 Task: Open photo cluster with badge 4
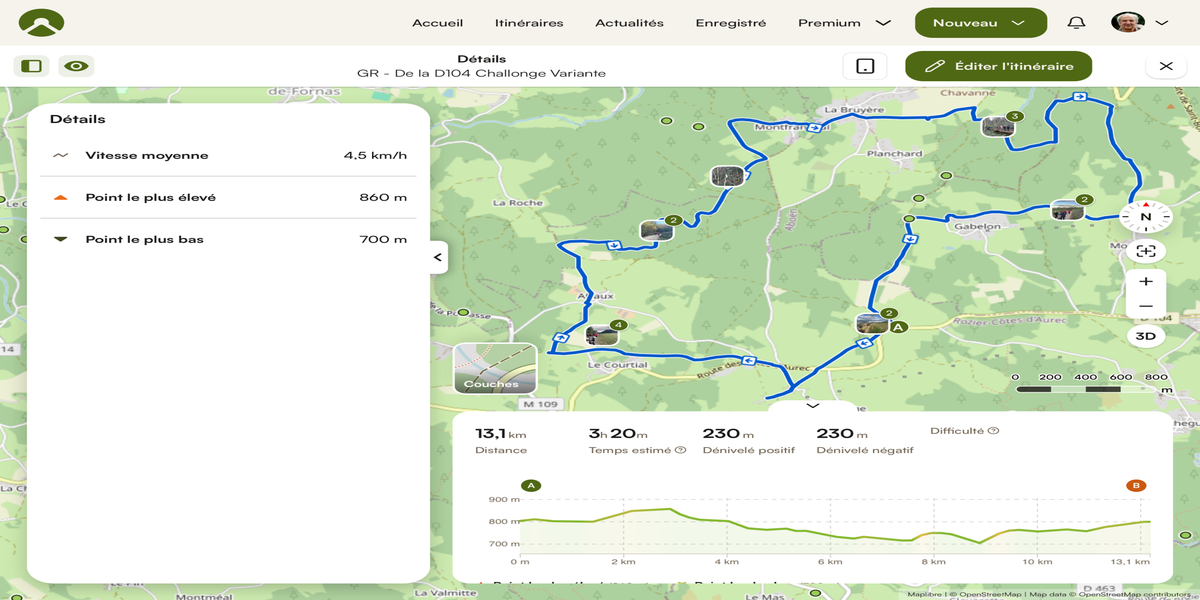(x=602, y=335)
